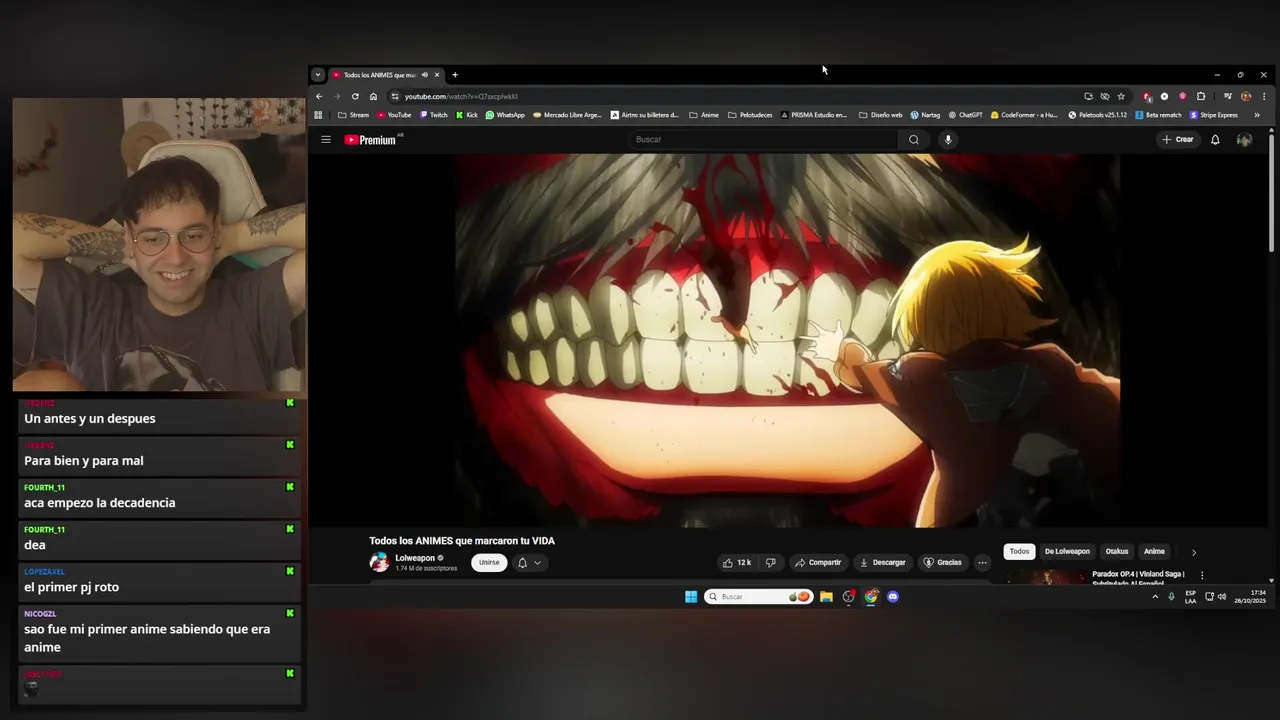Open Discord from the taskbar
Screen dimensions: 1280x720
(x=893, y=596)
